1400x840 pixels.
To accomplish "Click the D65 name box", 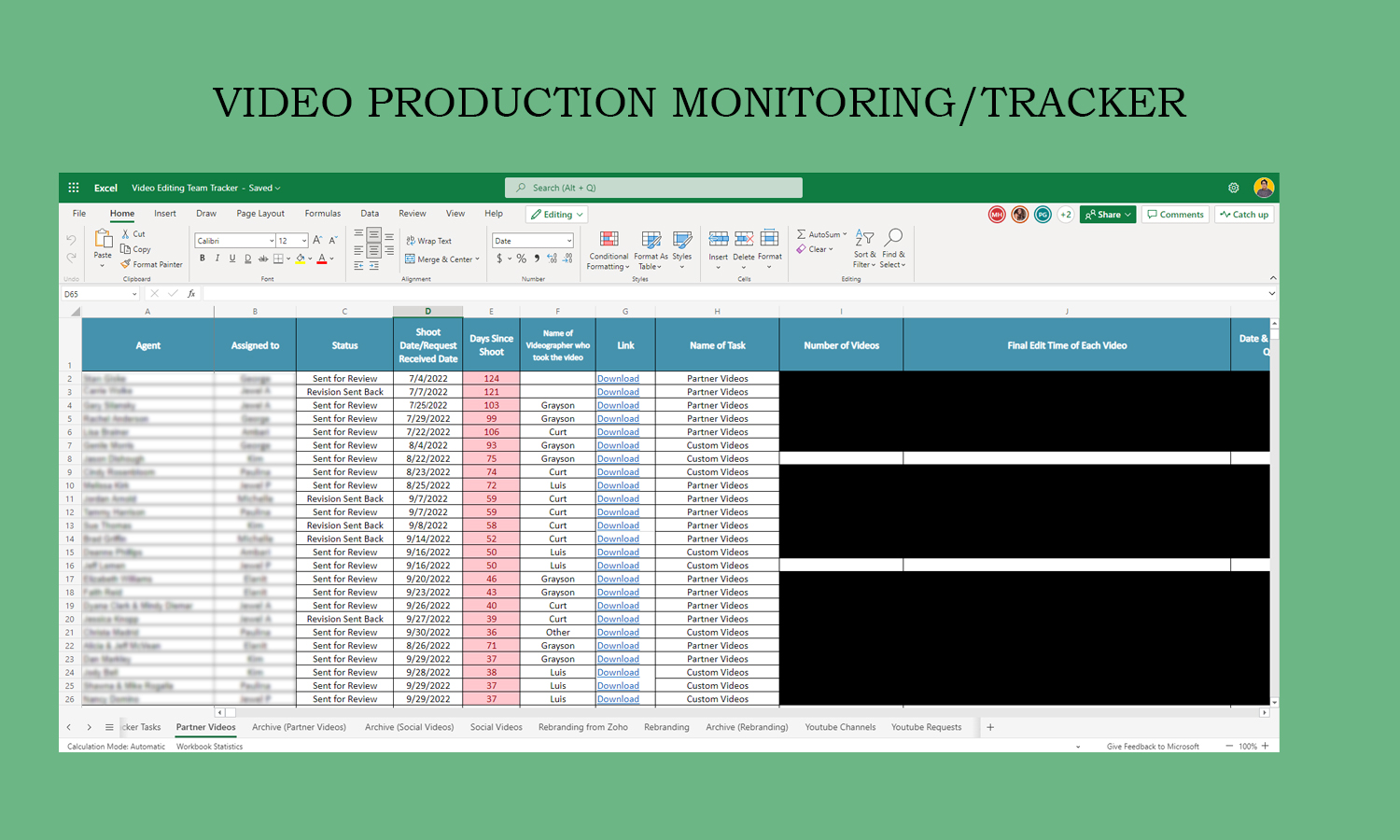I will pos(100,294).
